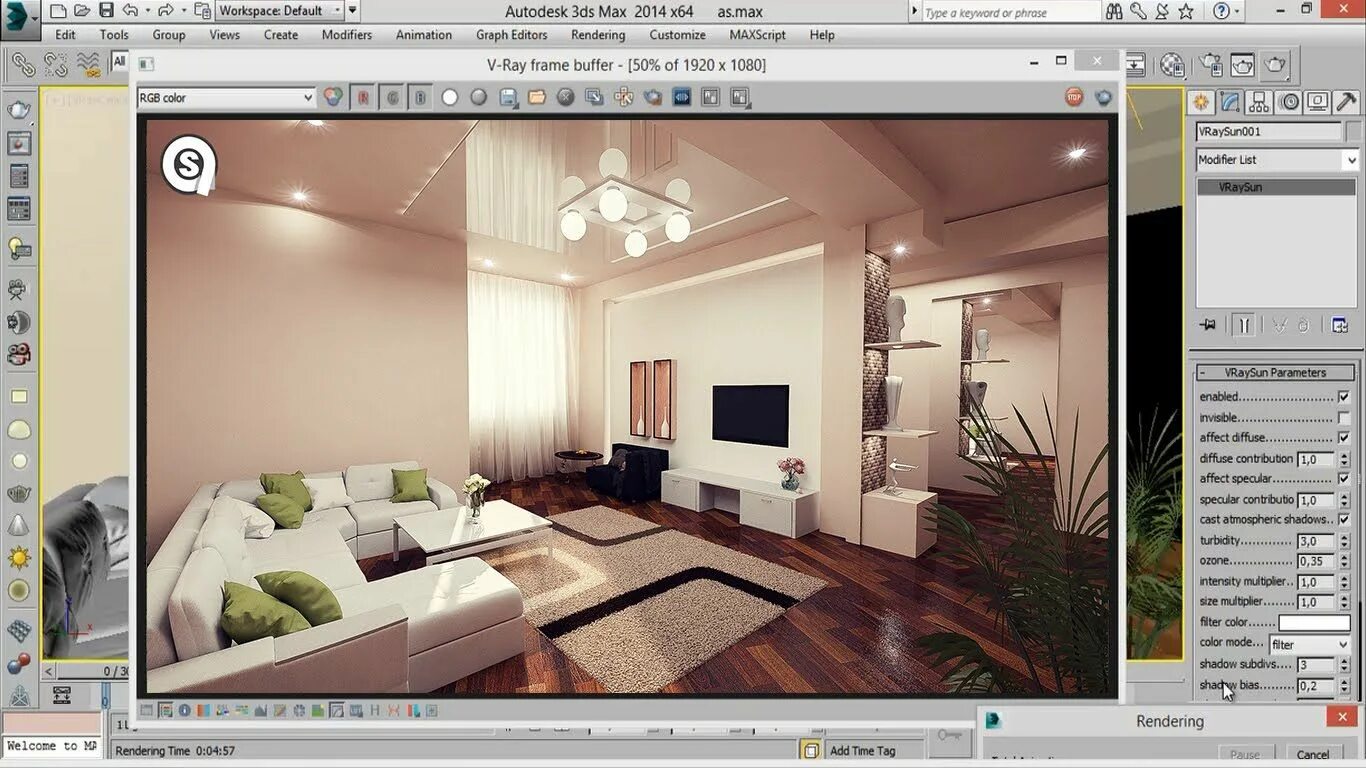Toggle cast atmospheric shadows checkbox
This screenshot has height=768, width=1366.
click(x=1343, y=520)
